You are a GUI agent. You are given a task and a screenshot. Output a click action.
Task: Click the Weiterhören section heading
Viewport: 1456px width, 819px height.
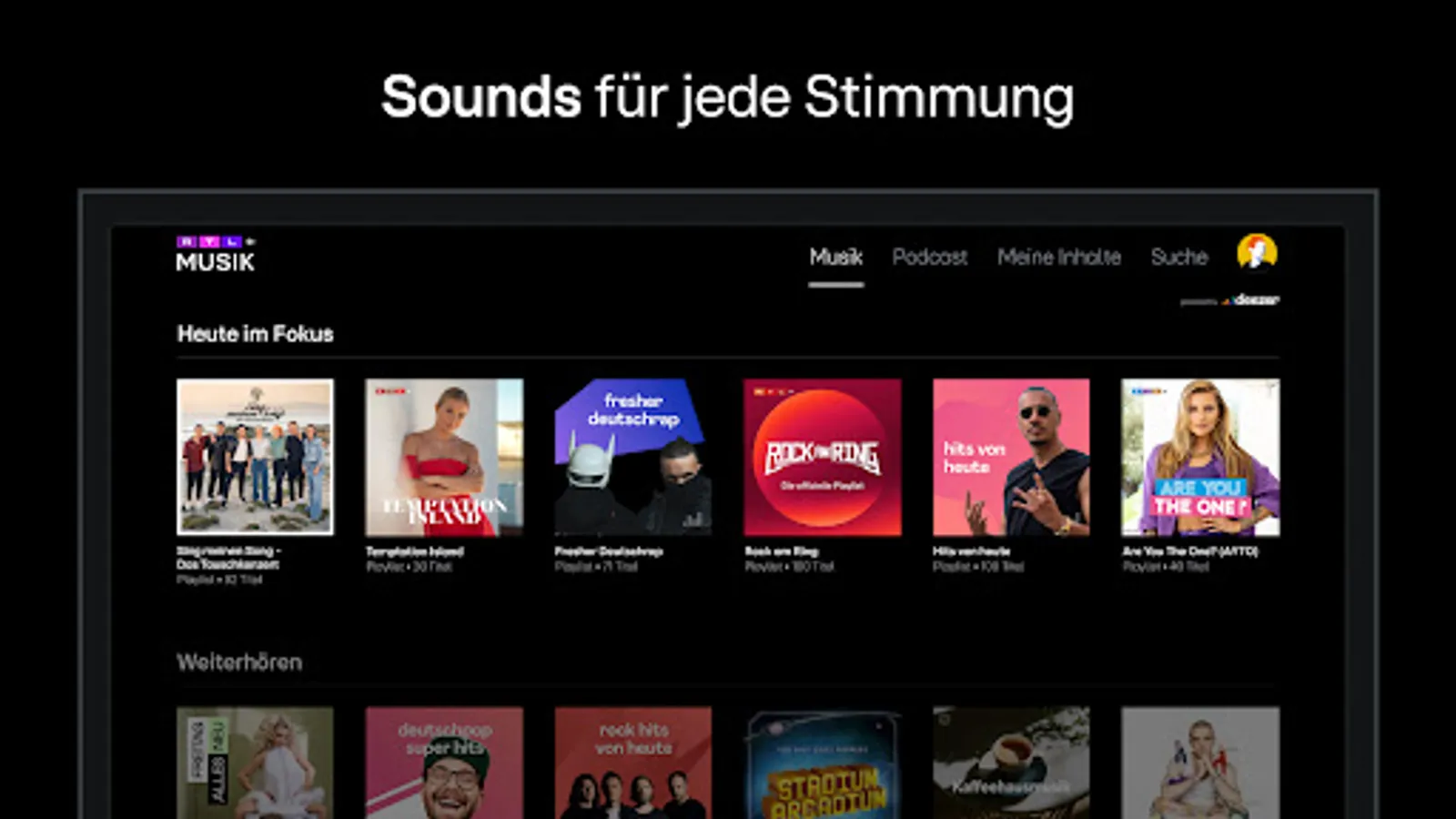pyautogui.click(x=239, y=662)
